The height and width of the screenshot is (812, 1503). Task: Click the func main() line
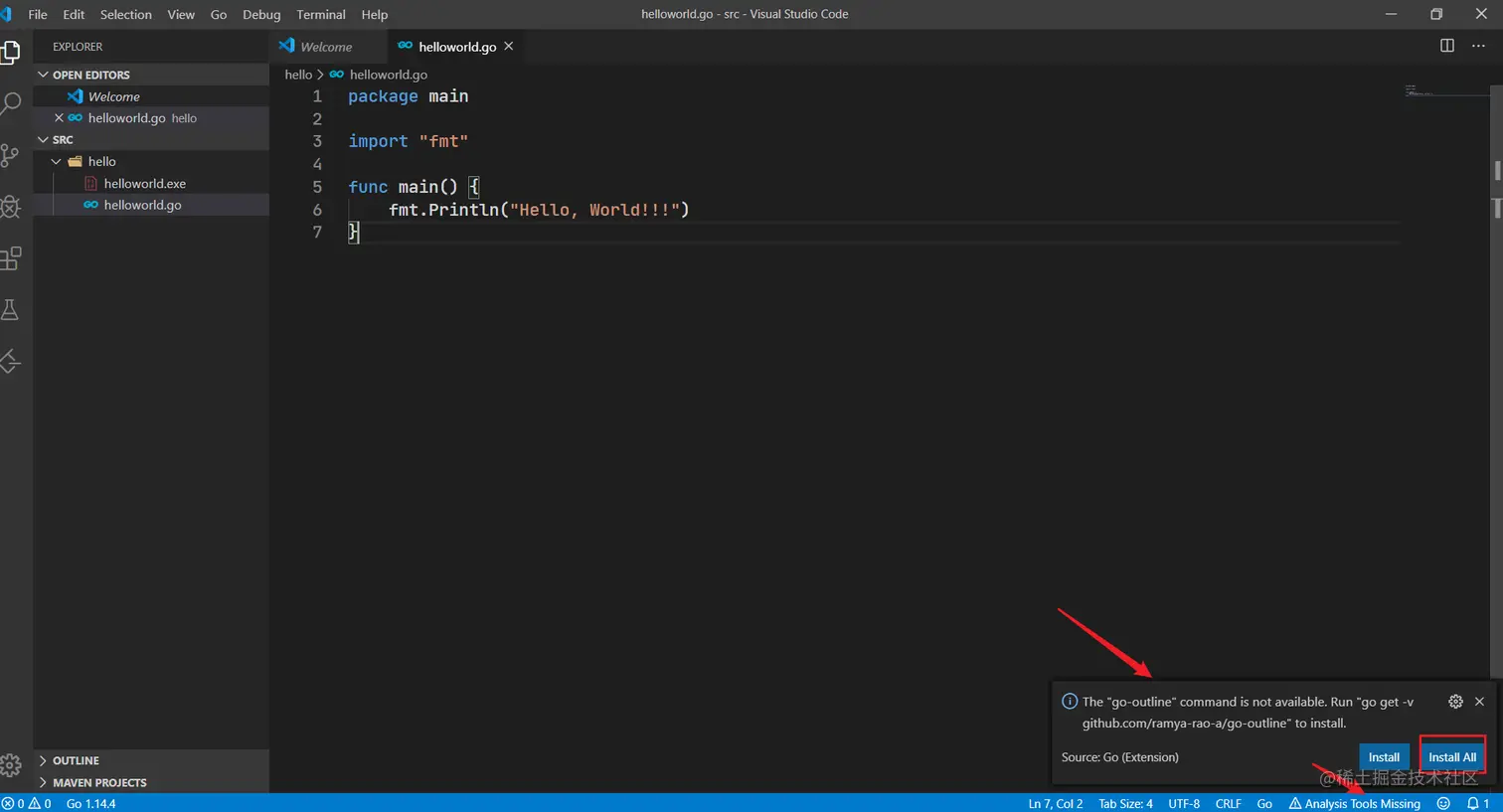click(414, 187)
